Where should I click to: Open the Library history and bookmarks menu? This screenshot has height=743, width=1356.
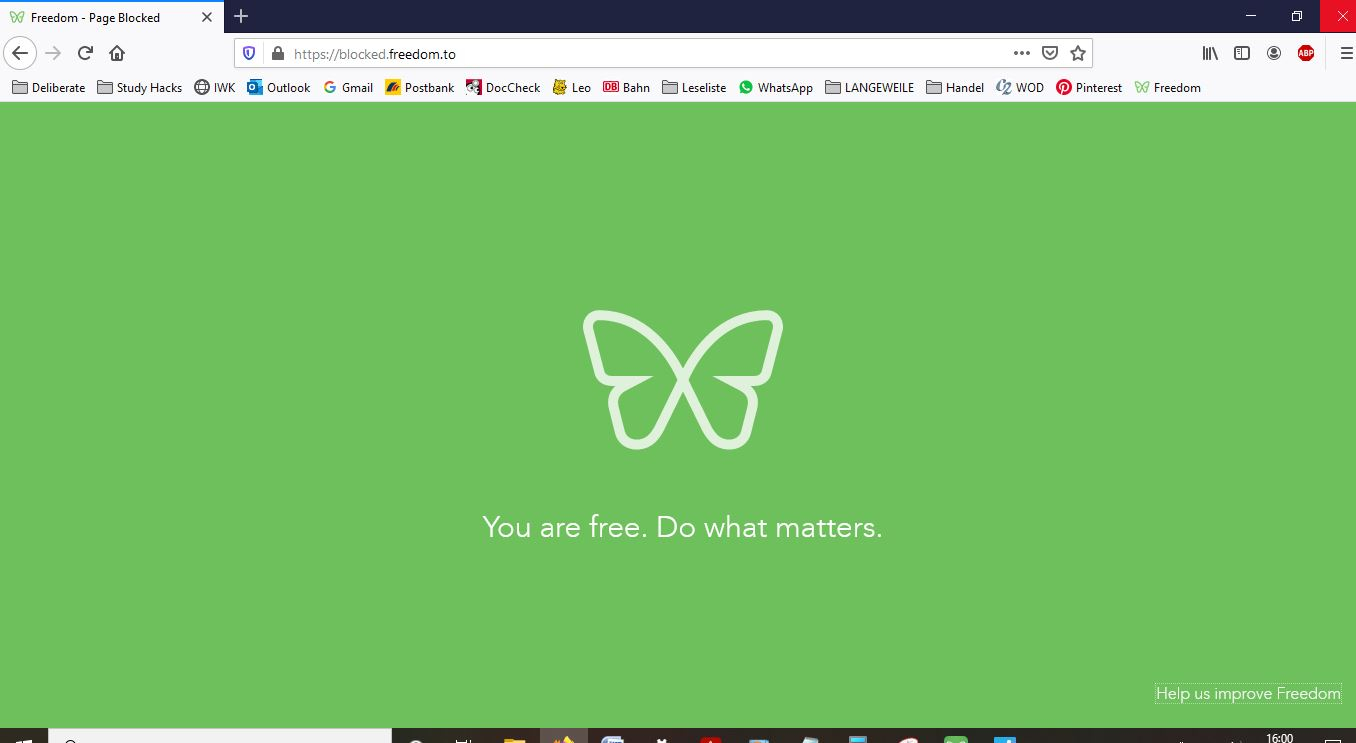(x=1210, y=53)
